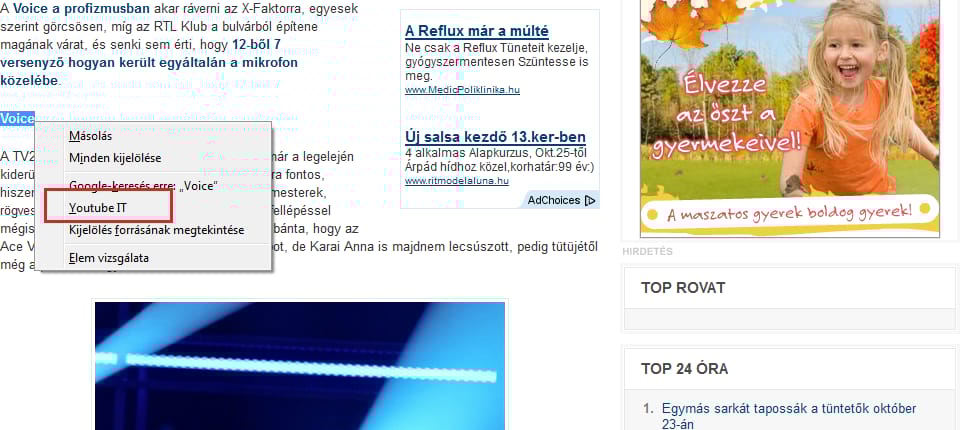Visit www.MedicPoliklinika.hu link
The height and width of the screenshot is (430, 960).
(x=462, y=90)
